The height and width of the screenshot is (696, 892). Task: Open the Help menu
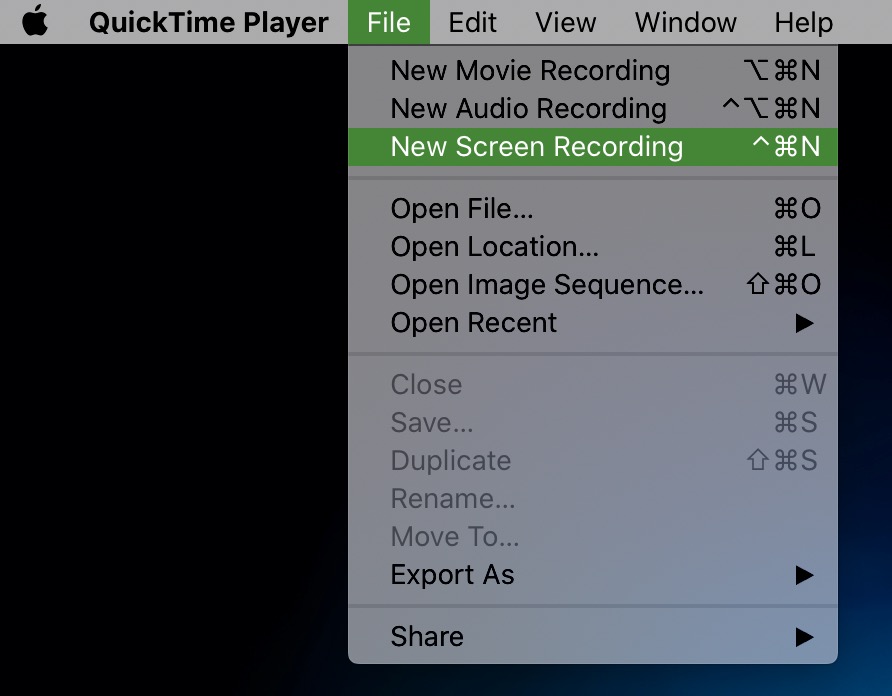pos(803,23)
